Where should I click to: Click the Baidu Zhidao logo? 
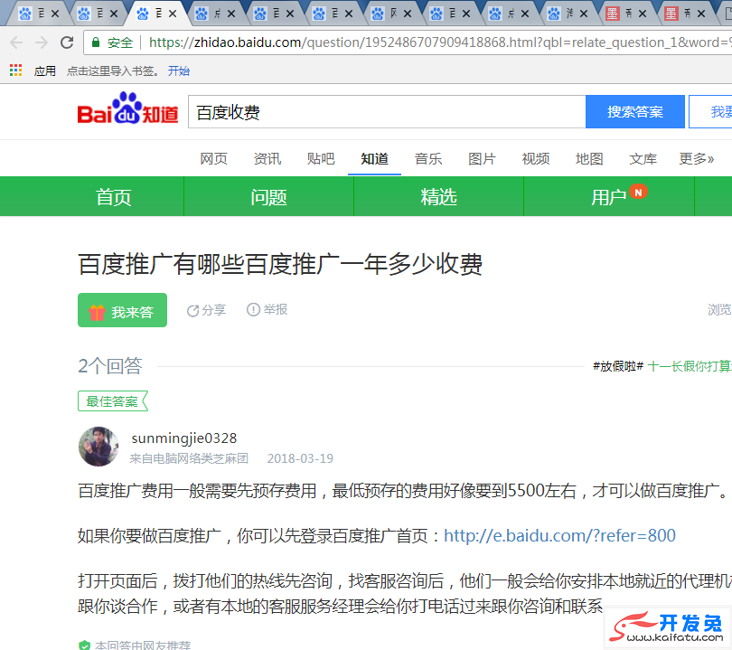pyautogui.click(x=127, y=108)
